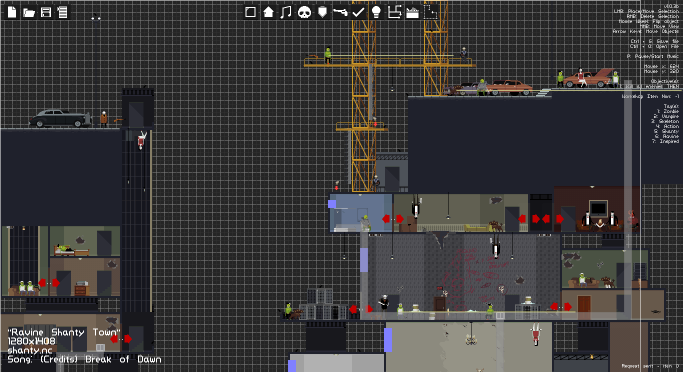Click the Song: Break of Dawn label
The width and height of the screenshot is (683, 372).
85,359
